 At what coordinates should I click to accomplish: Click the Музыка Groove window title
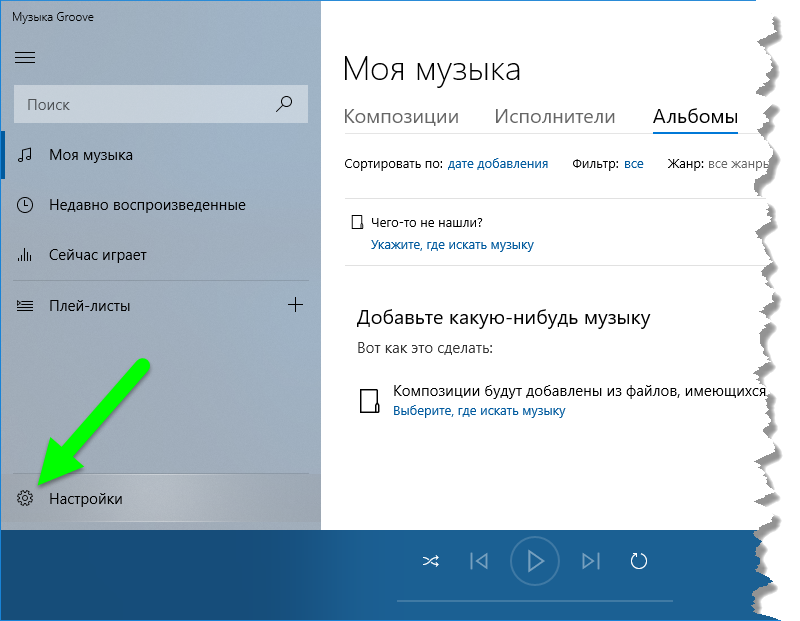[x=53, y=17]
